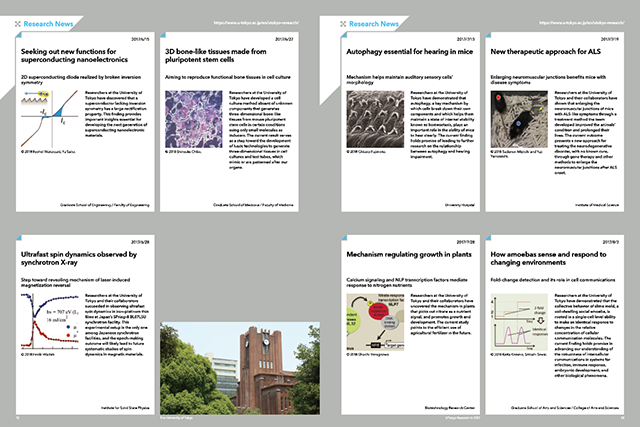Click the copyright credit under the amoeba chart

point(518,354)
